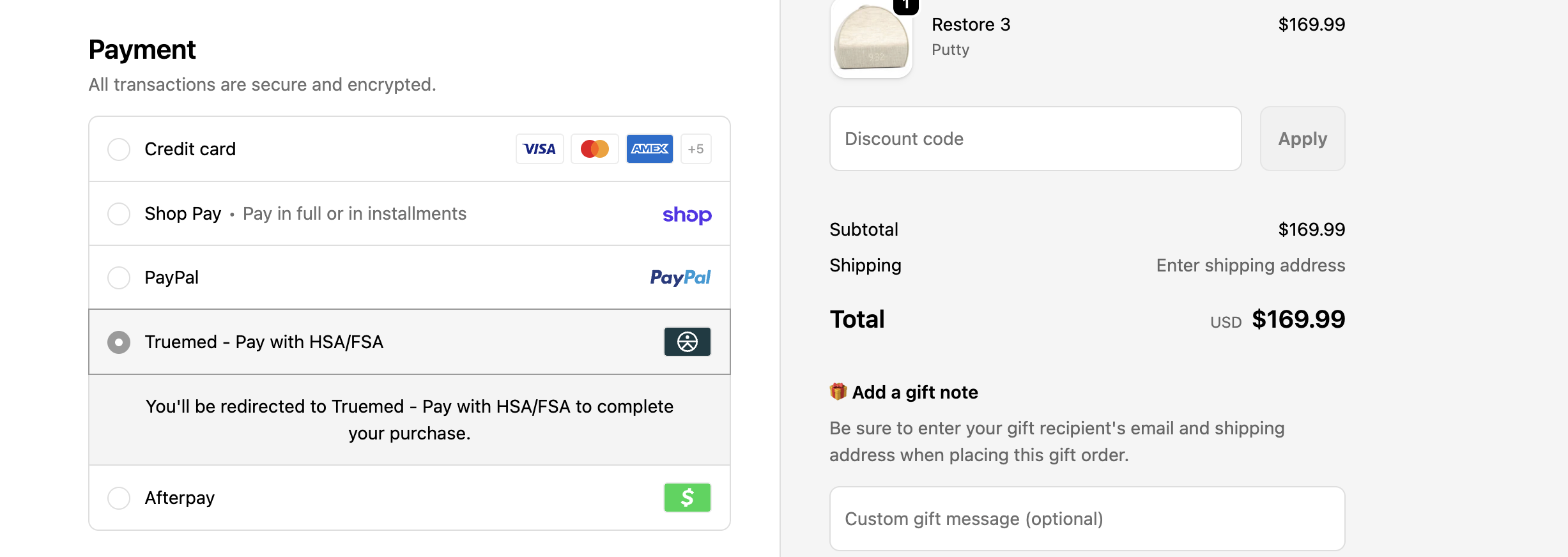Choose the Afterpay radio option
Screen dimensions: 1568x557
[119, 498]
